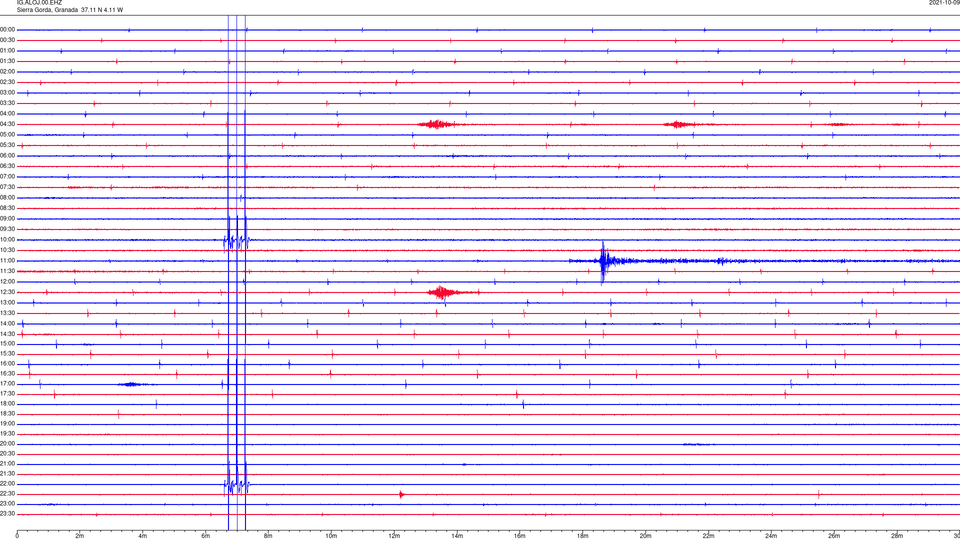Click the 09:30 time label

8,230
